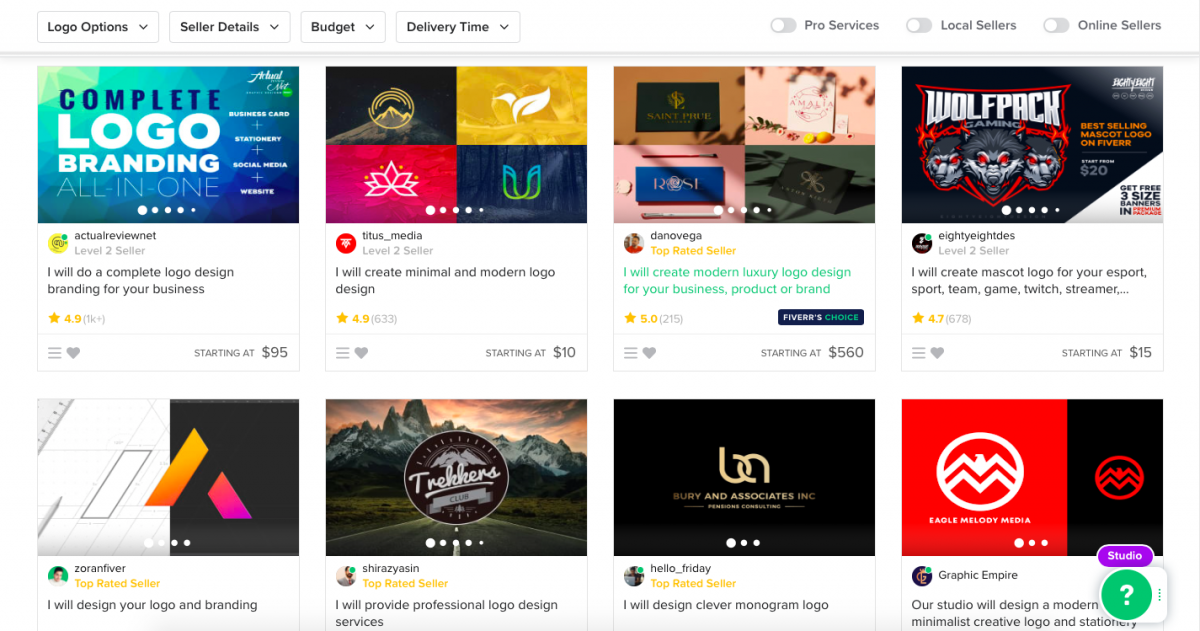Open the list menu icon on actualreviewnet gig
This screenshot has height=631, width=1200.
click(55, 353)
